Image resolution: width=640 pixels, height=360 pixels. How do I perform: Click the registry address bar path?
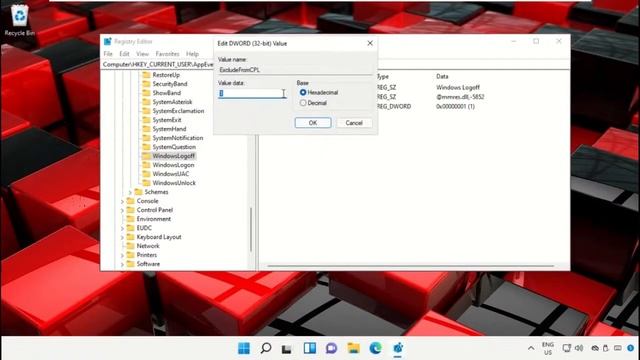pos(158,64)
